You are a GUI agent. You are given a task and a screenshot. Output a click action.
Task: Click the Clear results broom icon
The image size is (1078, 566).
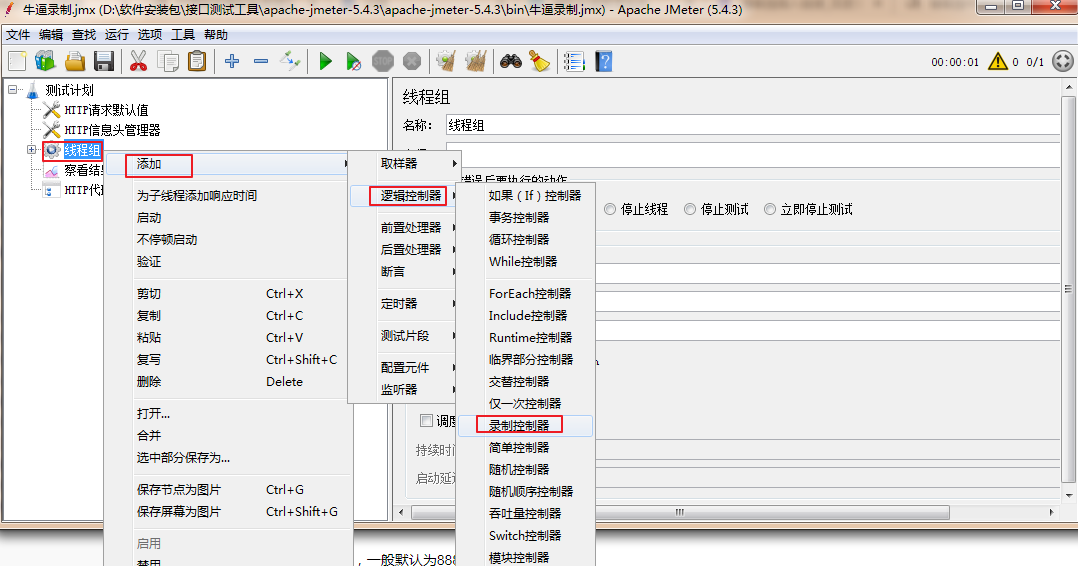pos(447,62)
